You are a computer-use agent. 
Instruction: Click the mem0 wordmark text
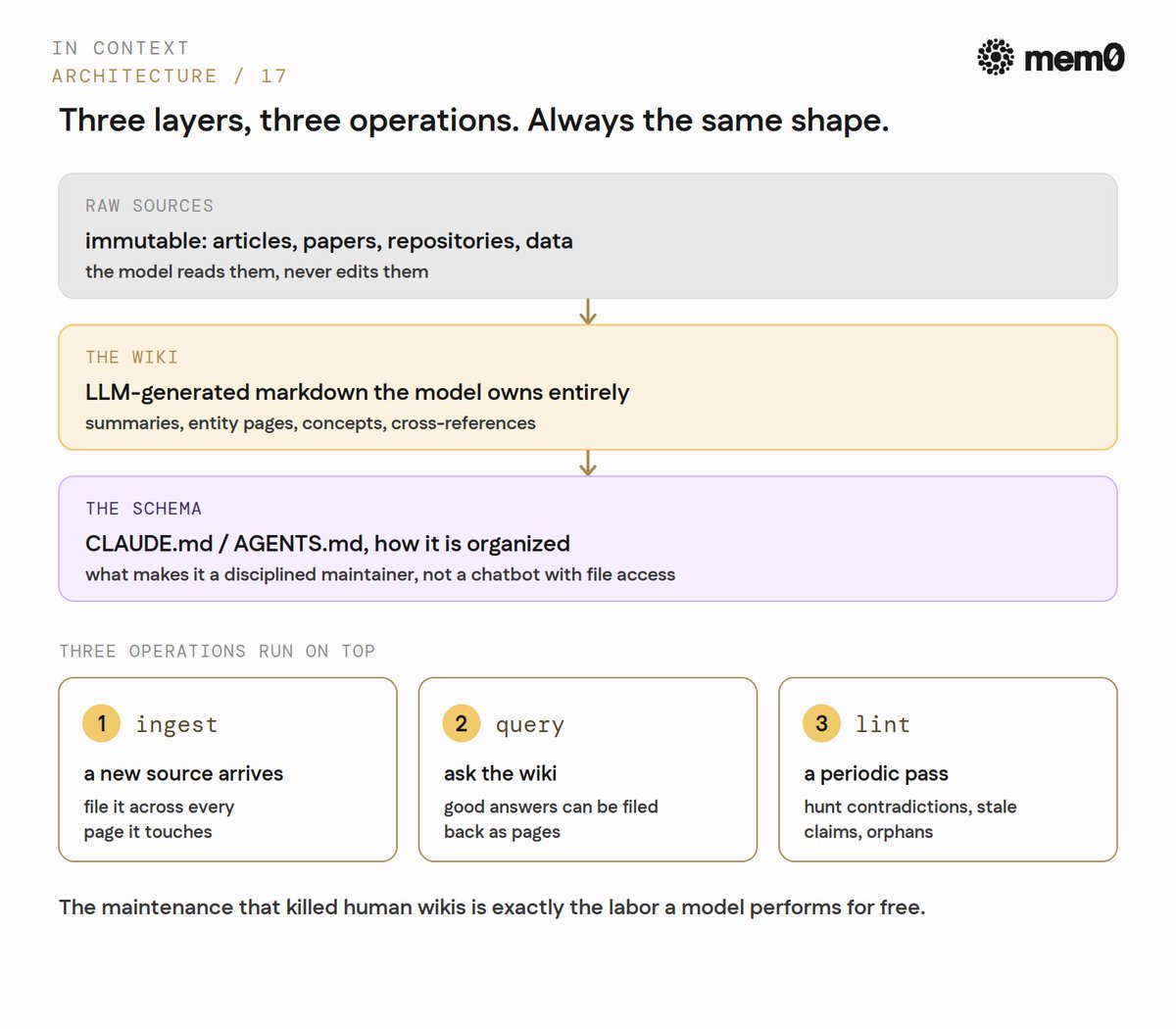point(1074,59)
